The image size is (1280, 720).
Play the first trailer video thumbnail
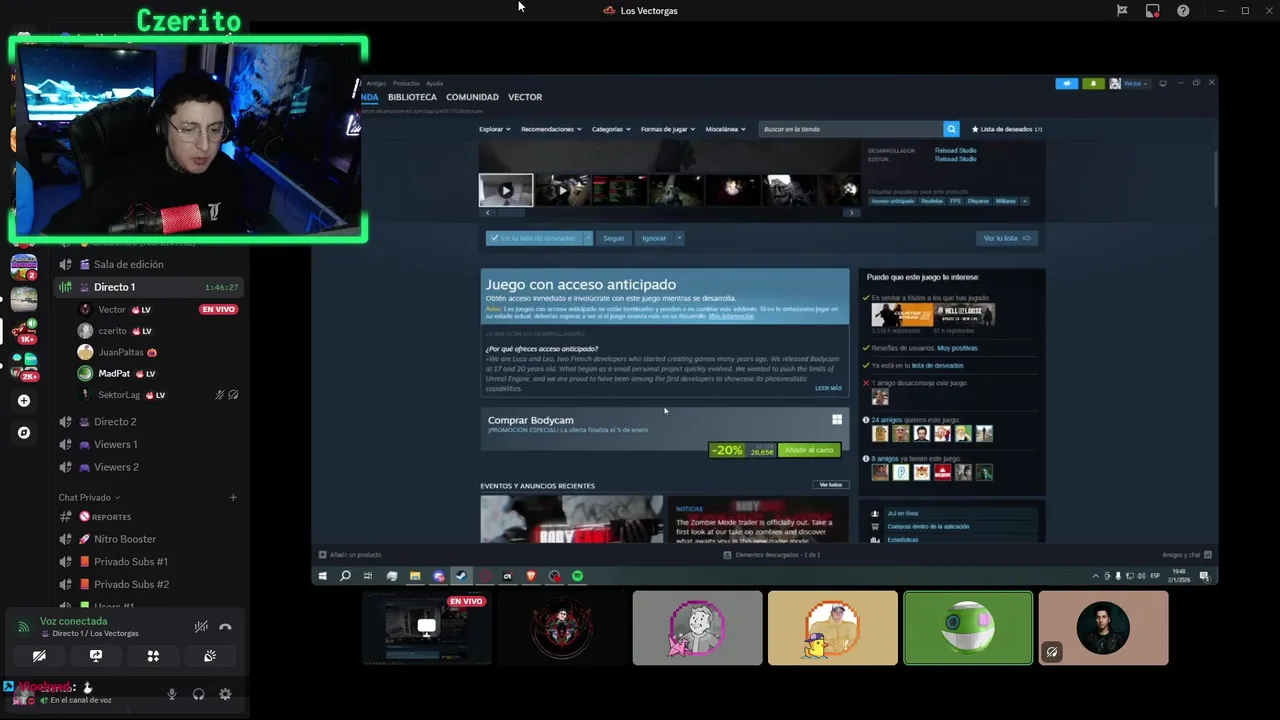tap(506, 190)
